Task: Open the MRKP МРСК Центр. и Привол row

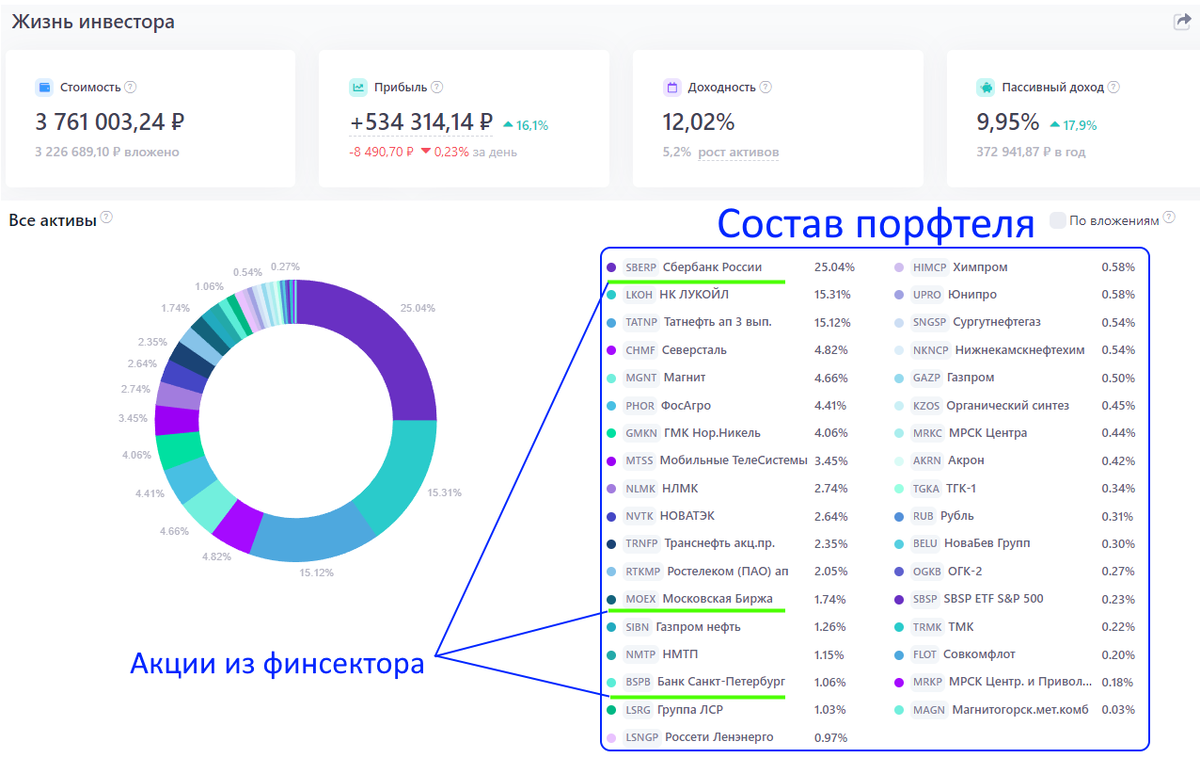Action: [1014, 682]
